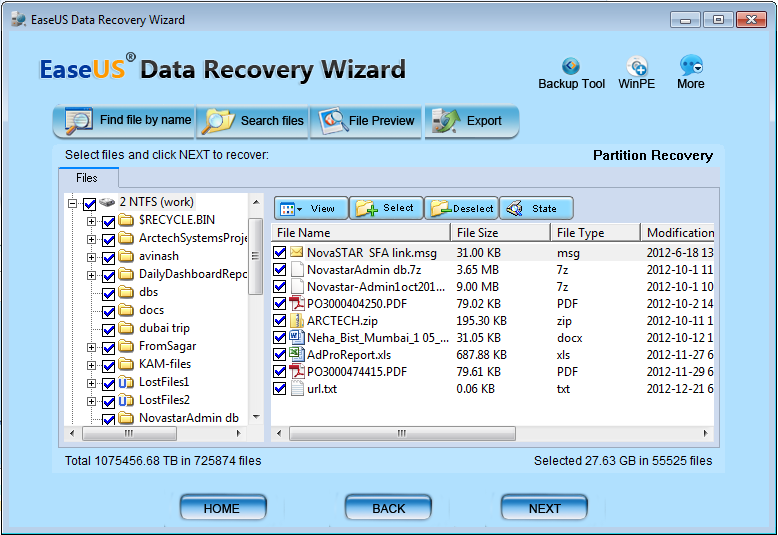Click the Find file by name magnifier icon
This screenshot has height=535, width=778.
tap(78, 121)
